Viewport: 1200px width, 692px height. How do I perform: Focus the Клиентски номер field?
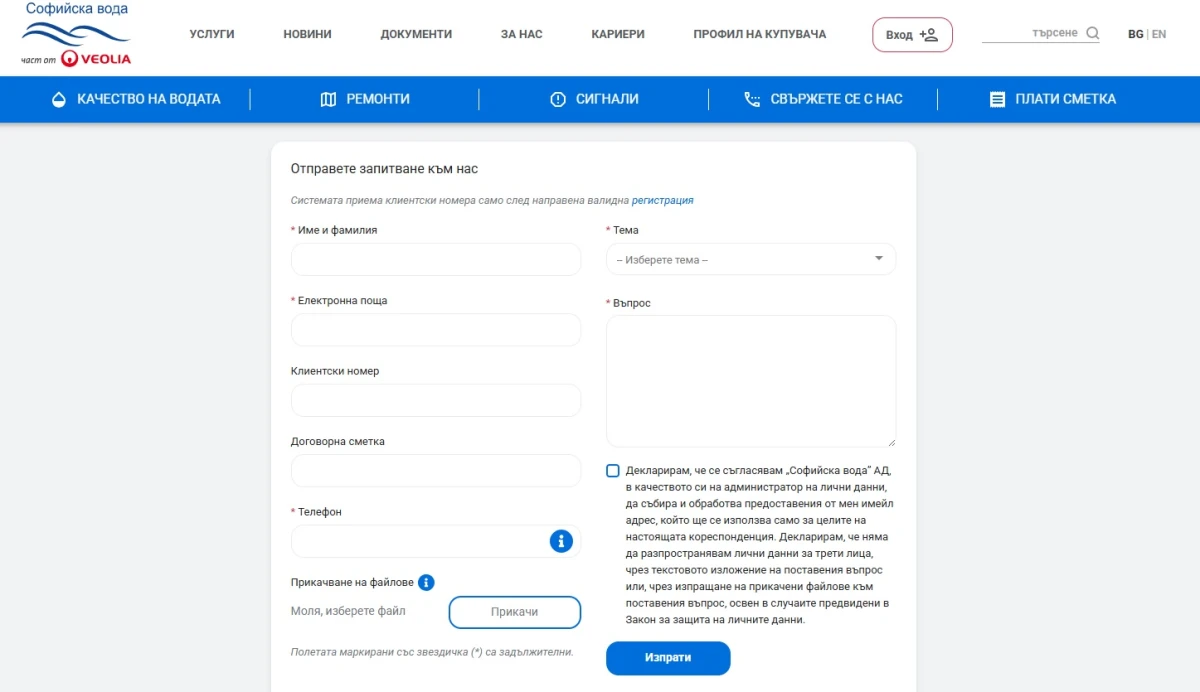click(x=436, y=400)
